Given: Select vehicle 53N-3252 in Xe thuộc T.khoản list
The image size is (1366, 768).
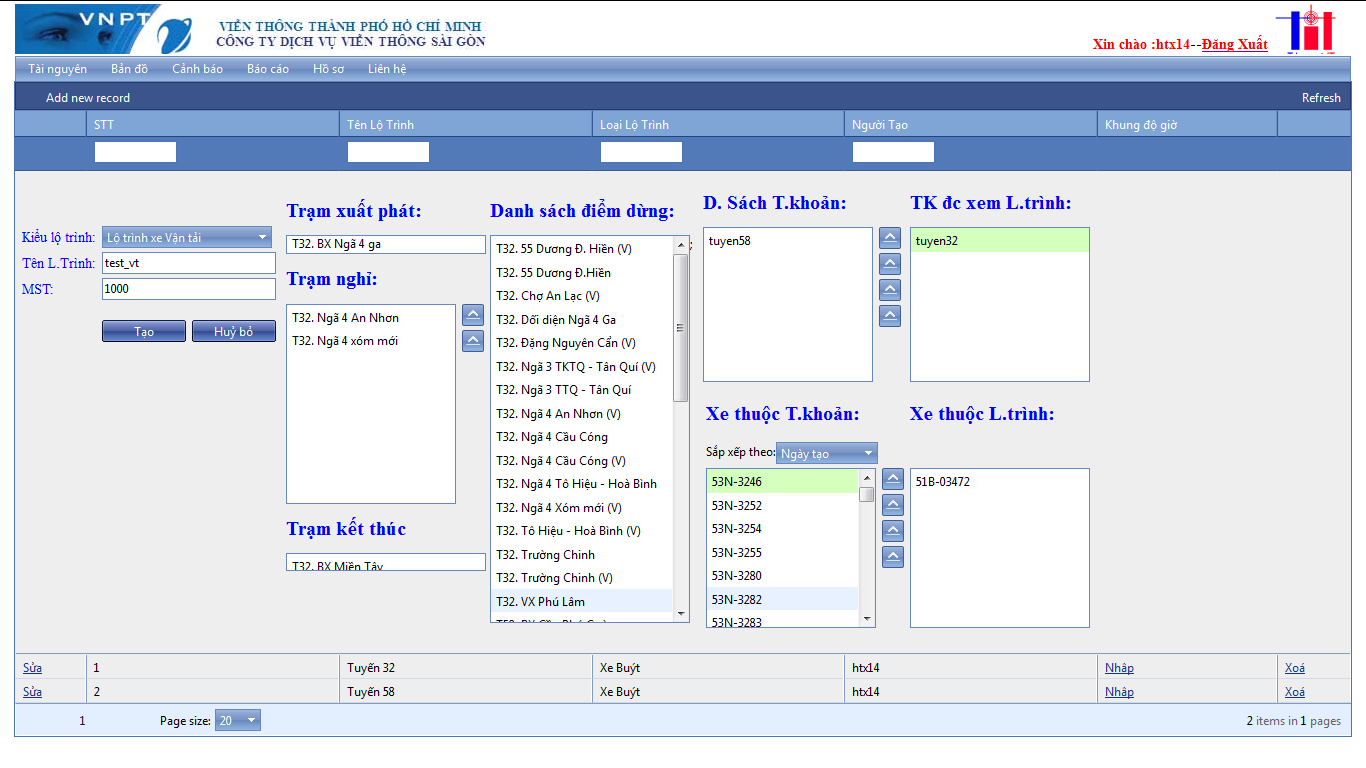Looking at the screenshot, I should [736, 506].
